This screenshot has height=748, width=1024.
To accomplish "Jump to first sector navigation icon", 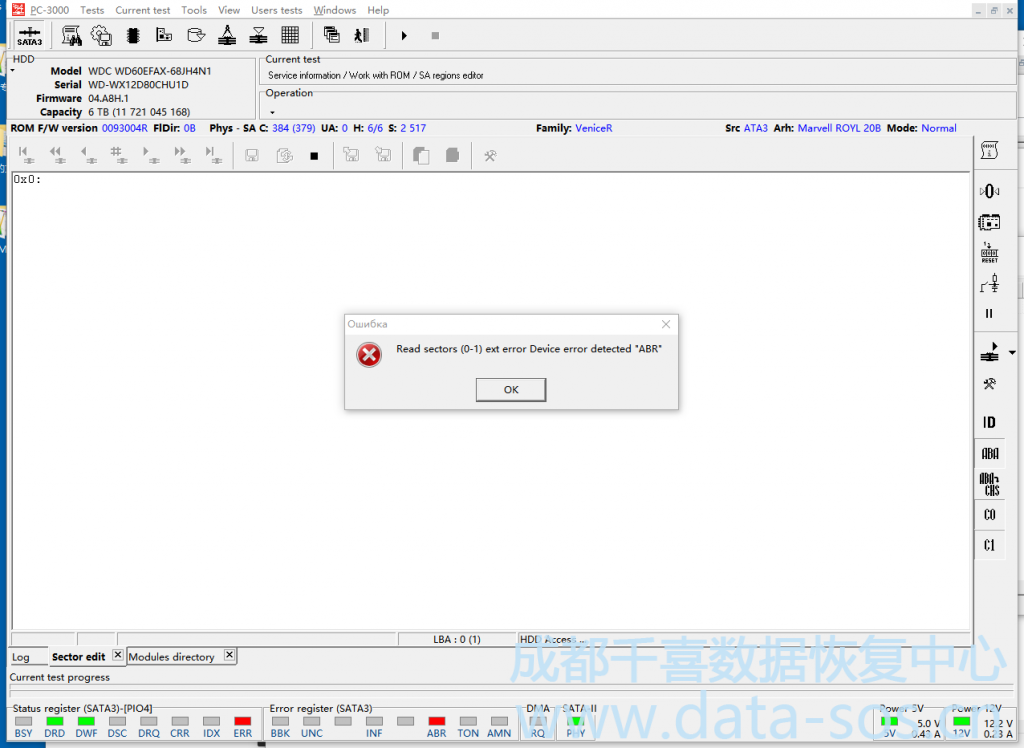I will [23, 155].
